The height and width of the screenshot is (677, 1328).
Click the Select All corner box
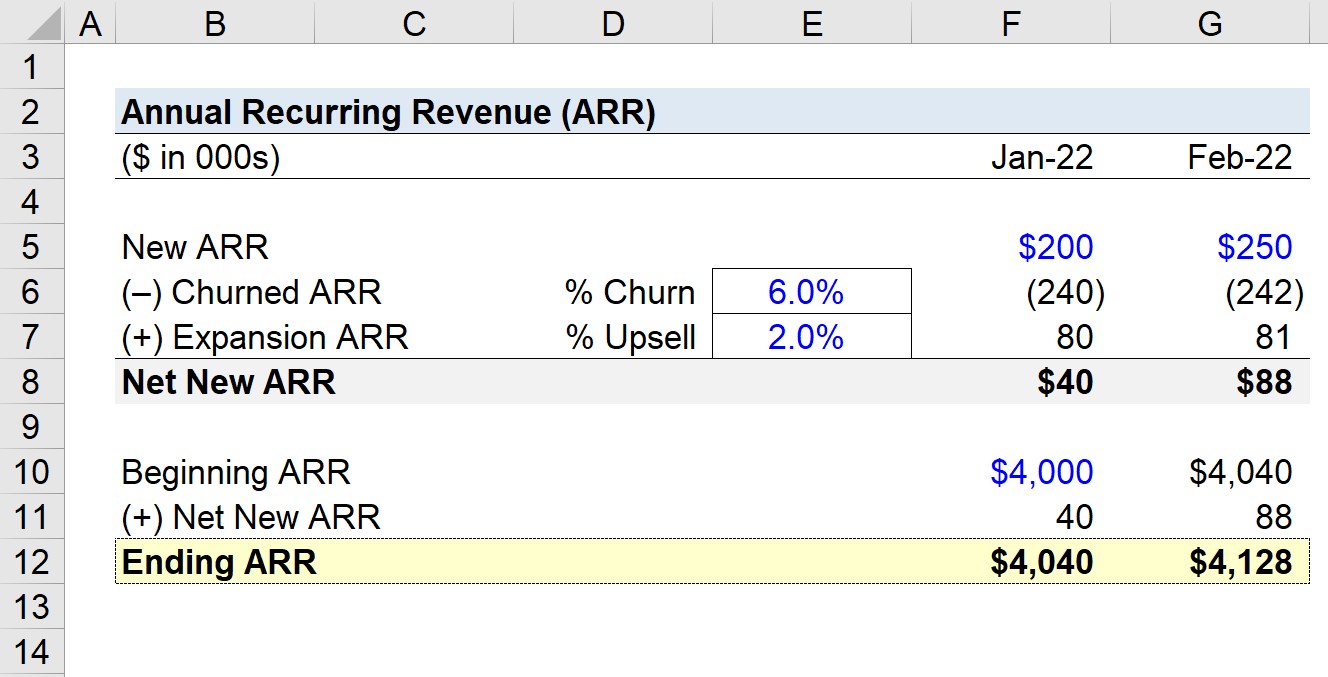(x=32, y=23)
